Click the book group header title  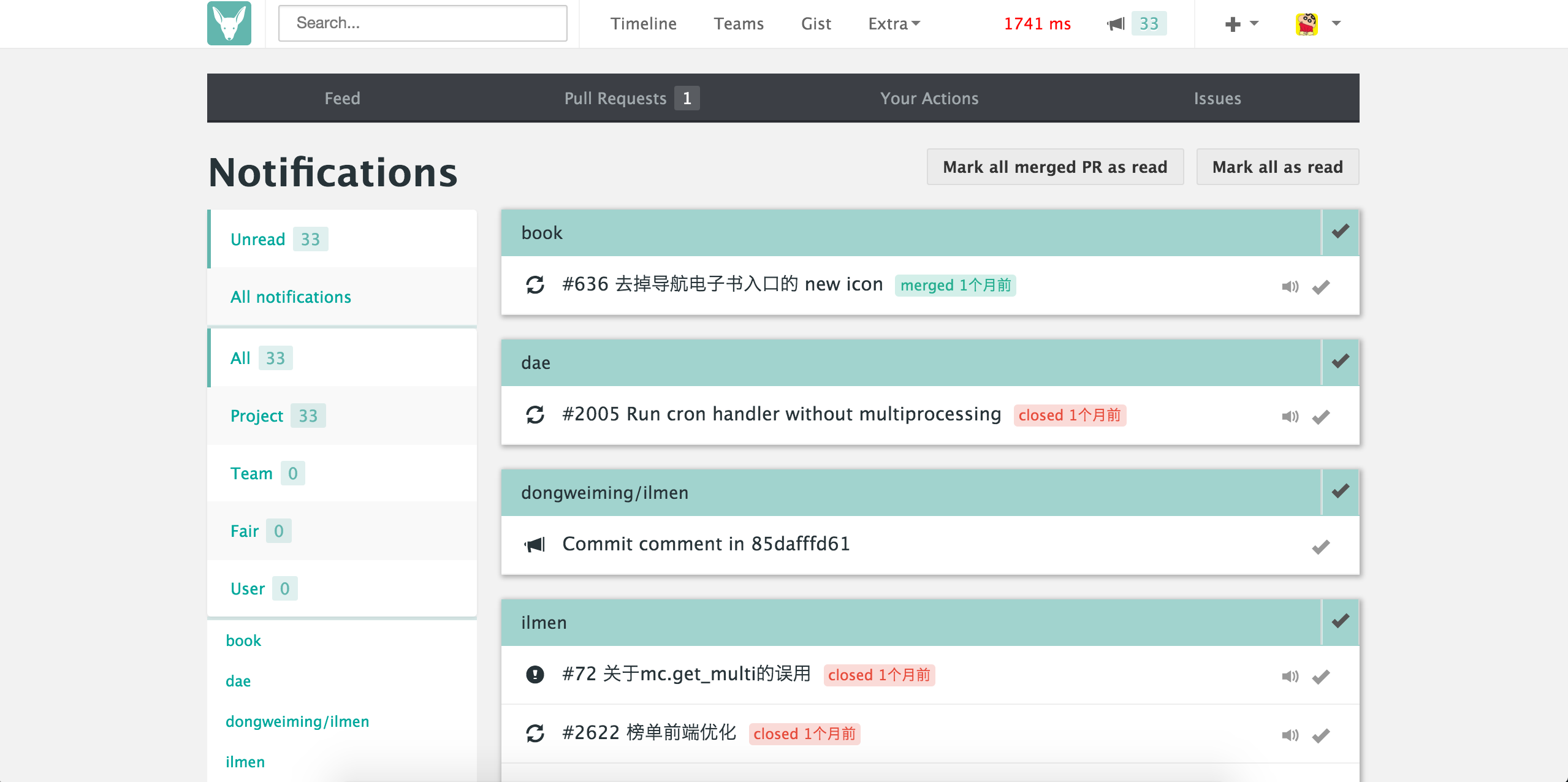coord(542,233)
